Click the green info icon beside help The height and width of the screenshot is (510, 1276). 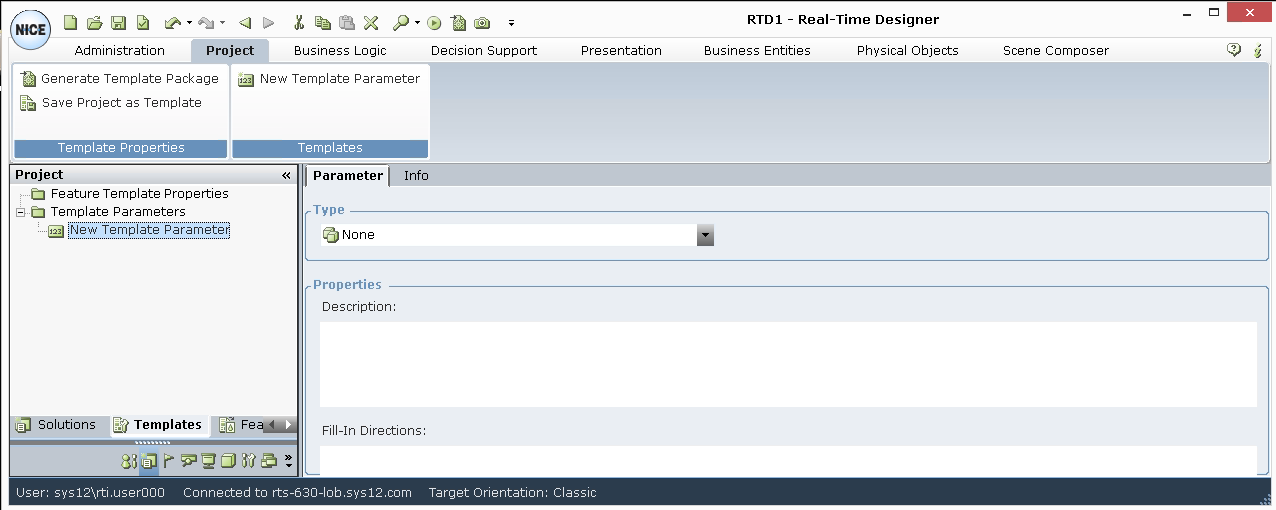pos(1258,50)
